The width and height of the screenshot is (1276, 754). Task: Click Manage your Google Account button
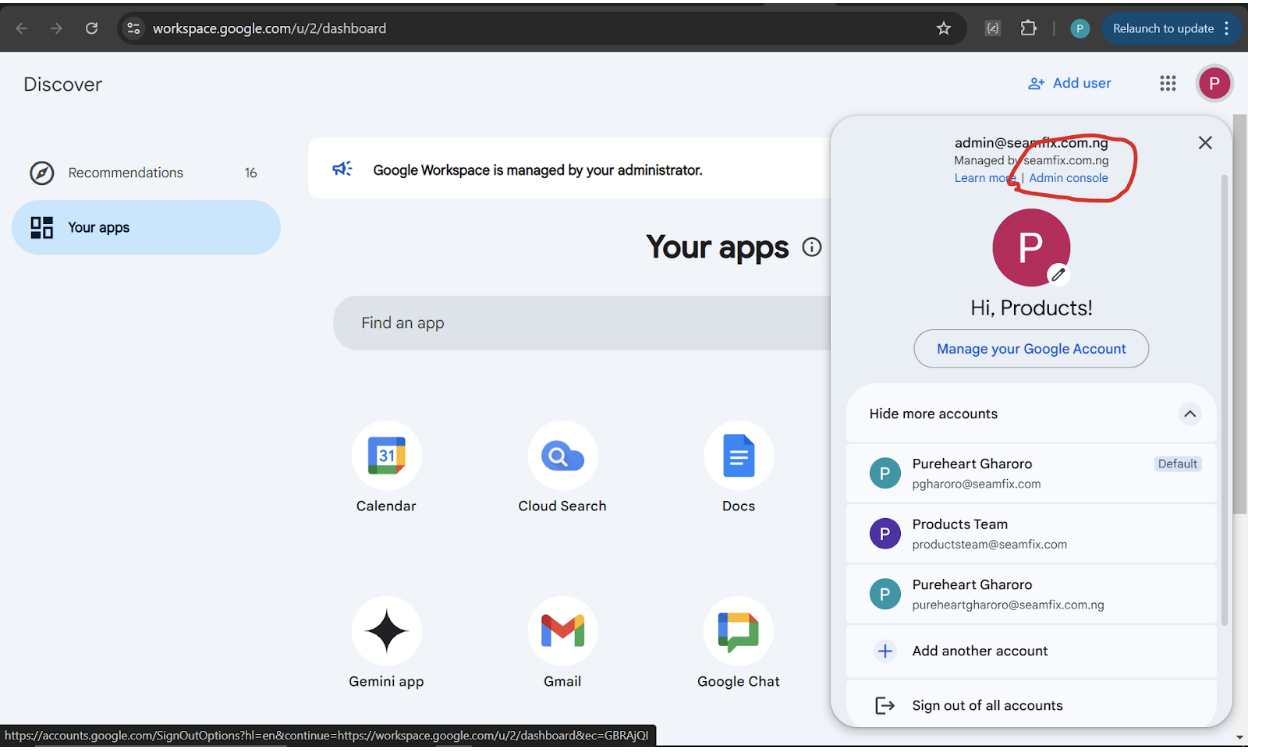(x=1031, y=349)
